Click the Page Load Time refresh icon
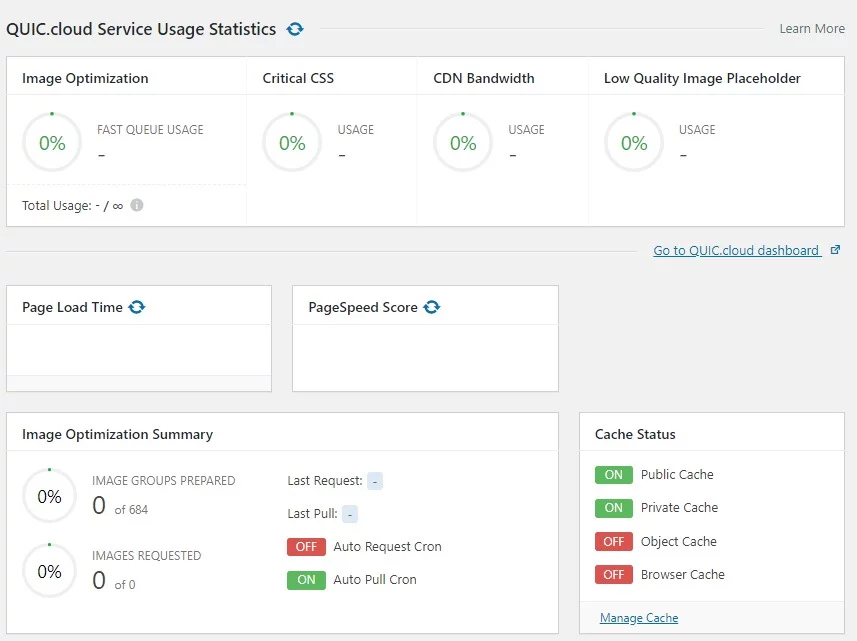The height and width of the screenshot is (641, 857). tap(137, 307)
